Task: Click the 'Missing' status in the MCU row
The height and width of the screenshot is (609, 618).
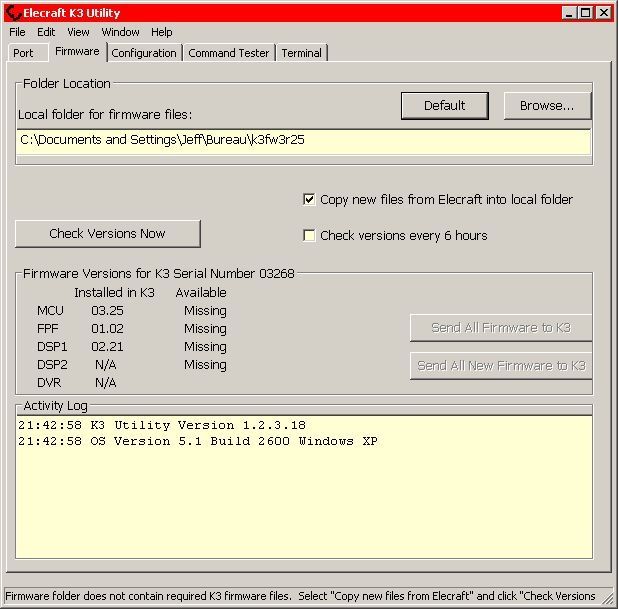Action: (205, 311)
